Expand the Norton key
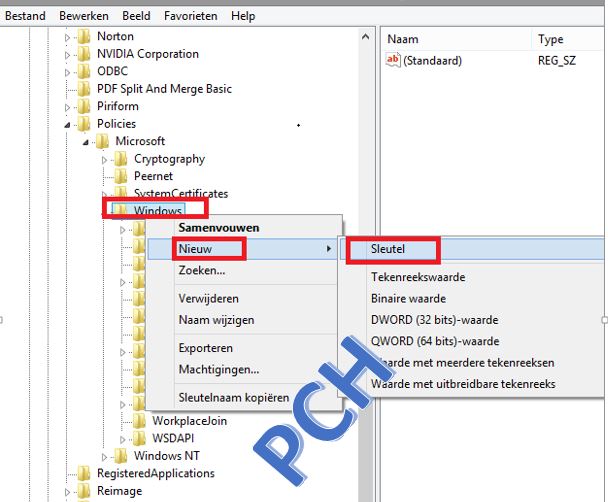 click(67, 38)
